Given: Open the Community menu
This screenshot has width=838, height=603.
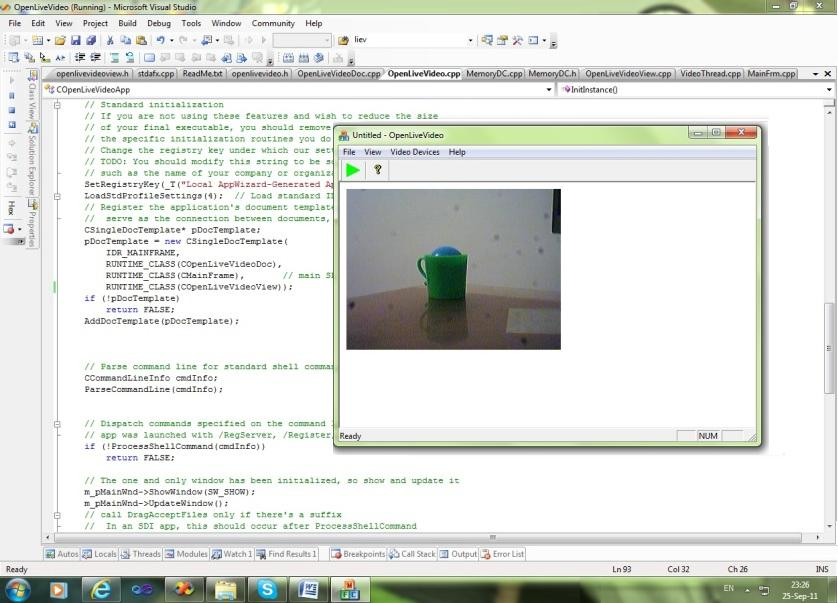Looking at the screenshot, I should (x=273, y=24).
